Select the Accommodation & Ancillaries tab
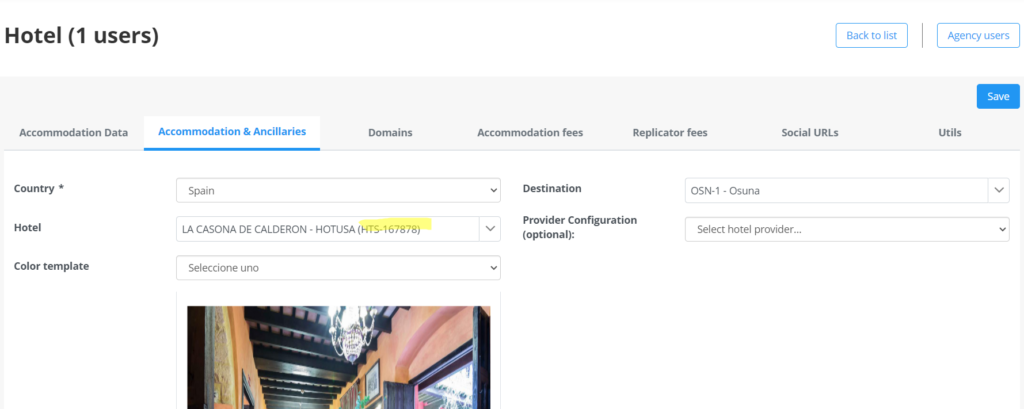The image size is (1024, 409). click(232, 131)
